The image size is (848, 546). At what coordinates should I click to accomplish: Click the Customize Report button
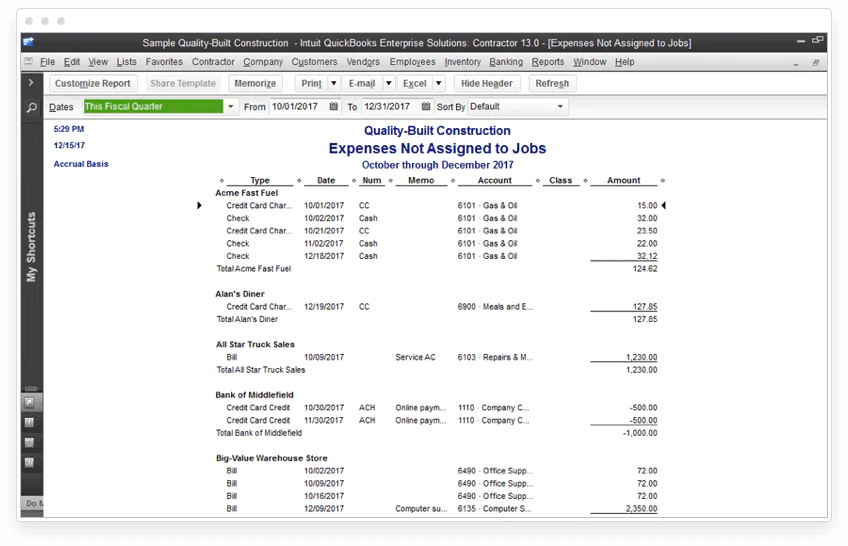pos(92,83)
